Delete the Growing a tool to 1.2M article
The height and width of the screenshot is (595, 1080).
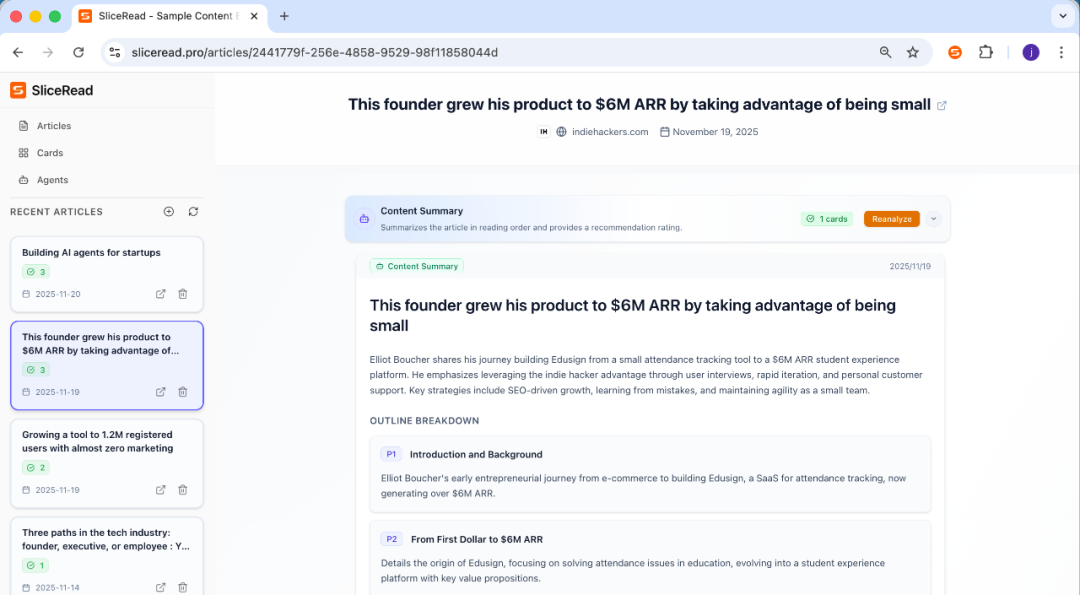pos(183,490)
